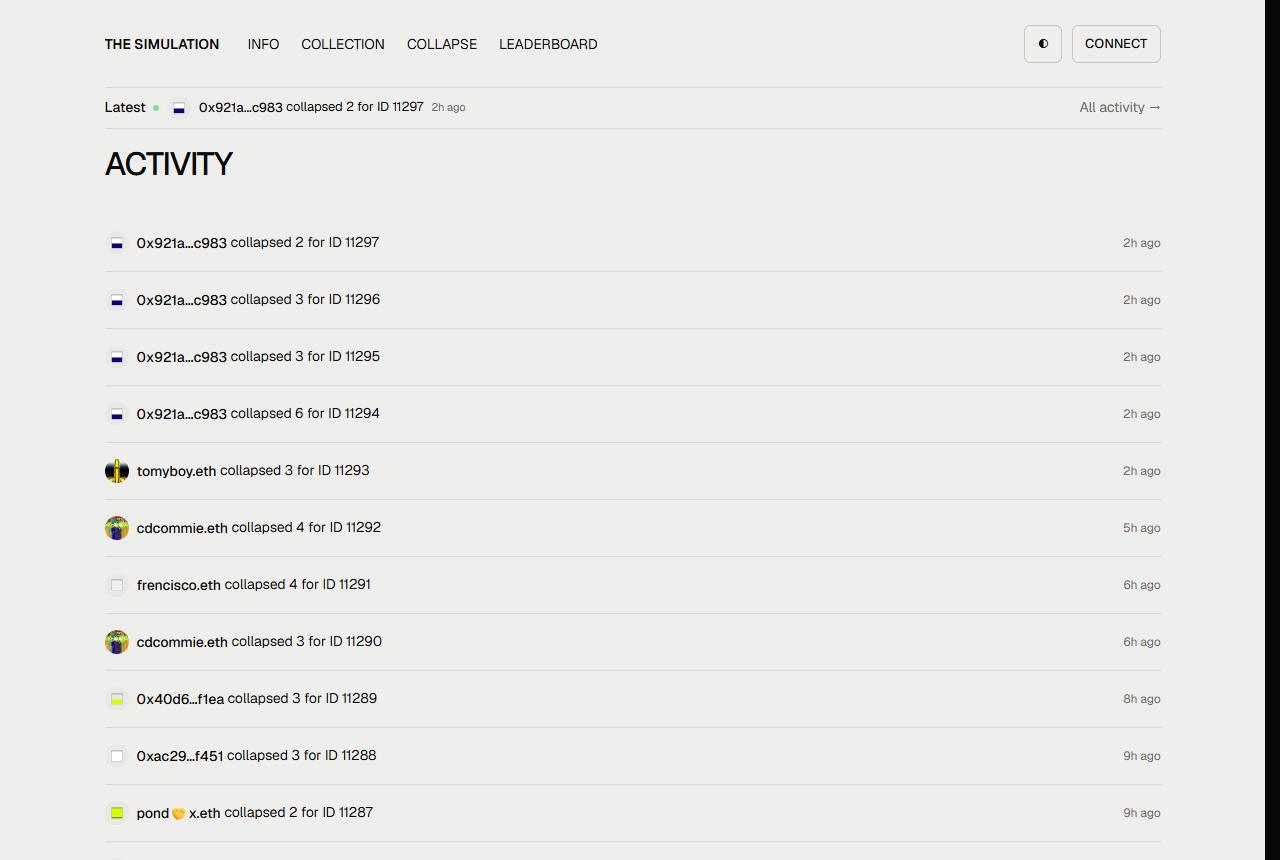The image size is (1280, 860).
Task: Click the avatar icon on the ID 11296 row
Action: coord(117,300)
